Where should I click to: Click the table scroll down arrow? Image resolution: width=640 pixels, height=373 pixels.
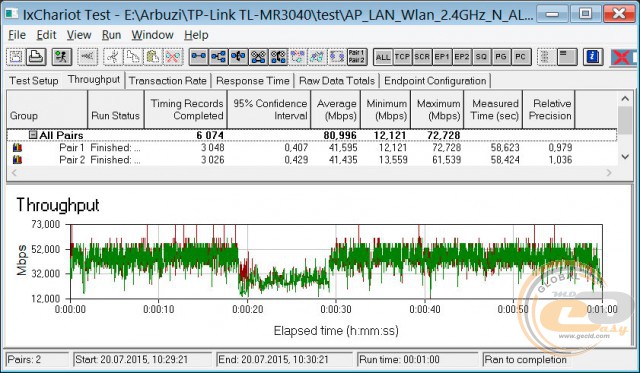coord(625,157)
